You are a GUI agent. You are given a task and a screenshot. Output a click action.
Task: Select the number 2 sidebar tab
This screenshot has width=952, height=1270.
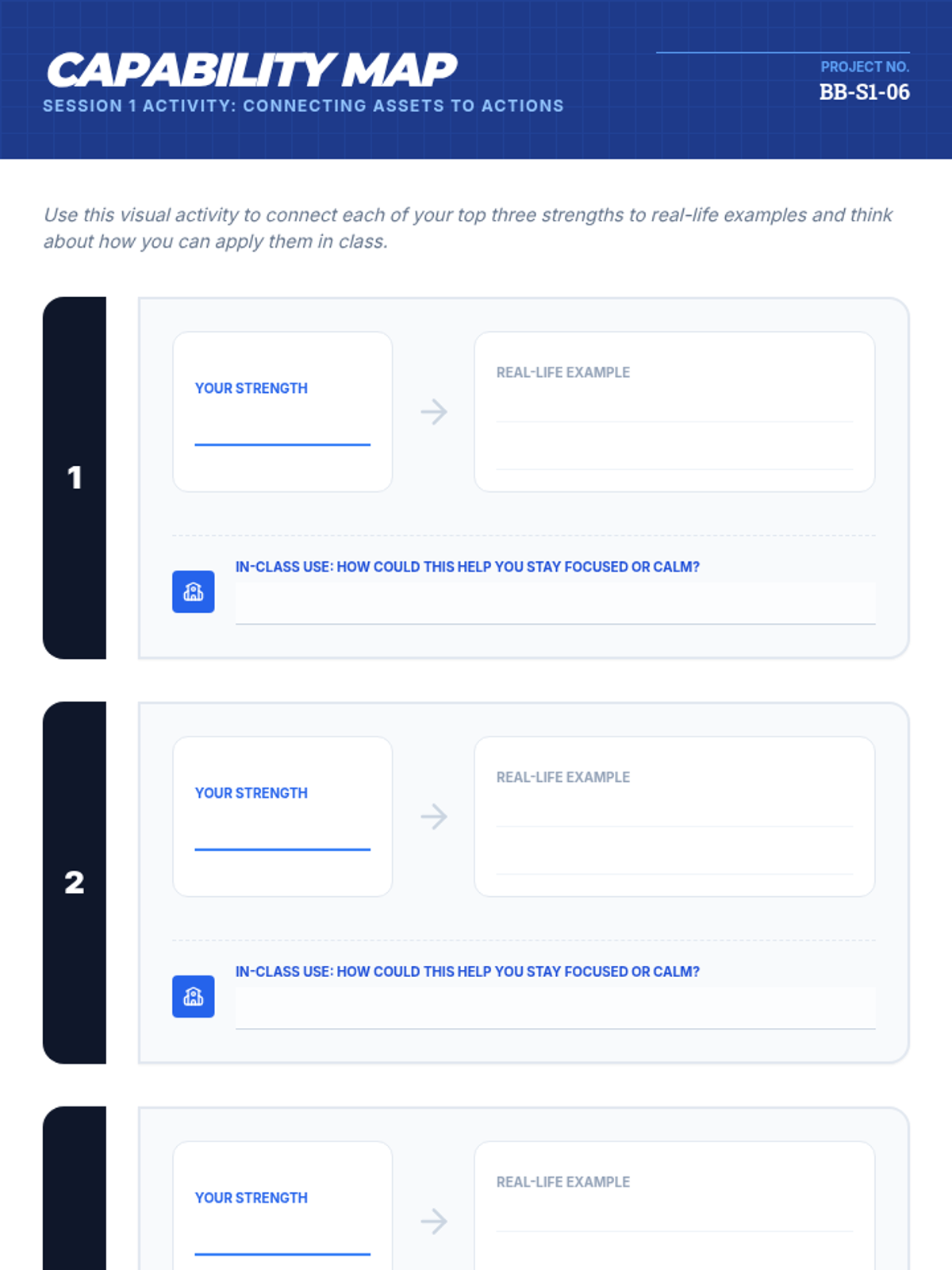(75, 883)
